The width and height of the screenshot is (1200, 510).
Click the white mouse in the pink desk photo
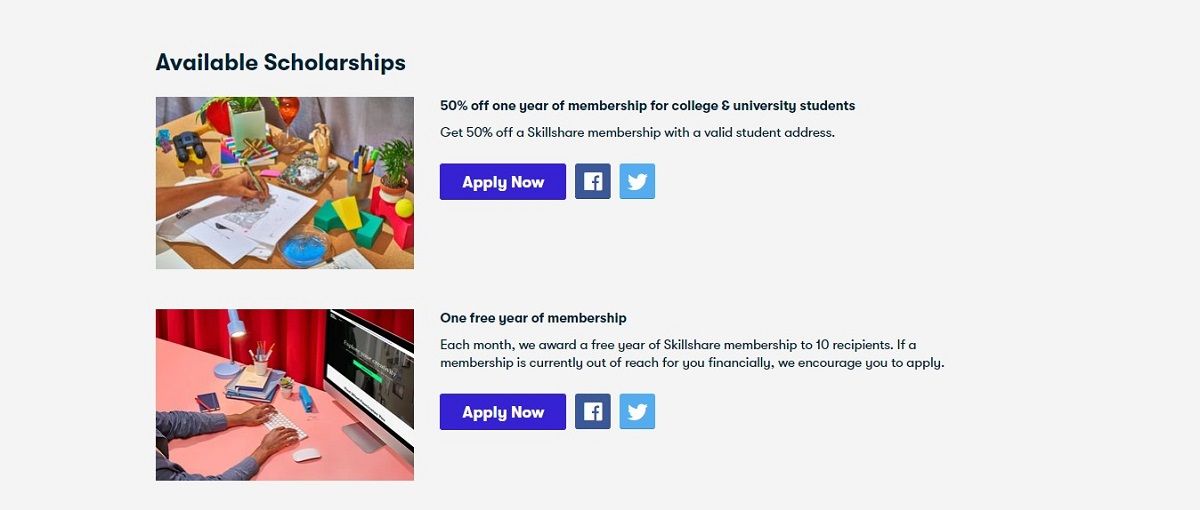[x=306, y=453]
